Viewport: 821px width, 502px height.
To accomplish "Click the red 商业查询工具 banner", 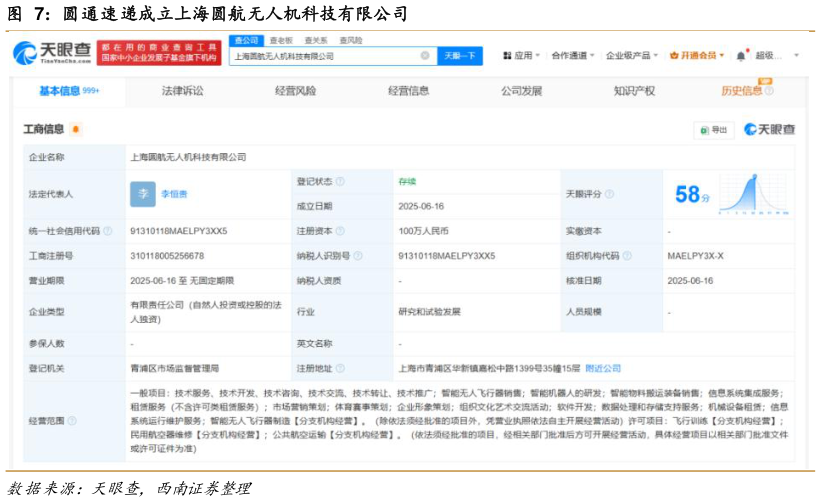I will 159,53.
